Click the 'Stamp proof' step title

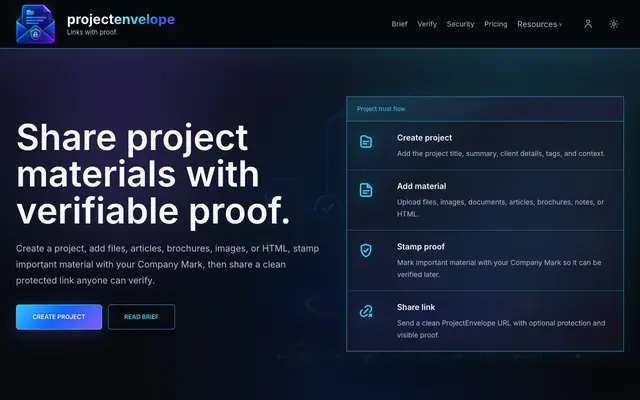tap(420, 247)
